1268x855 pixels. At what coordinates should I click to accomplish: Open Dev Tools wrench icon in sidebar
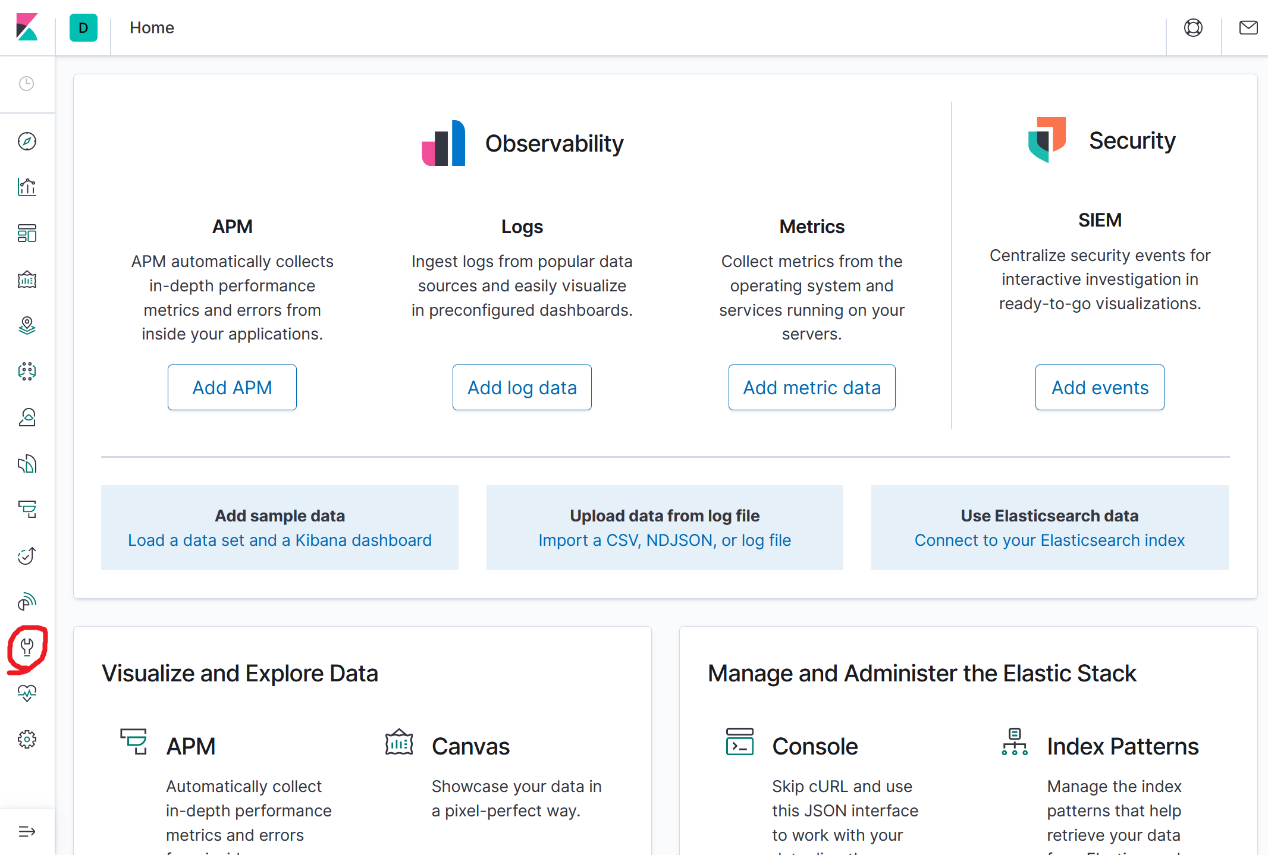[27, 647]
